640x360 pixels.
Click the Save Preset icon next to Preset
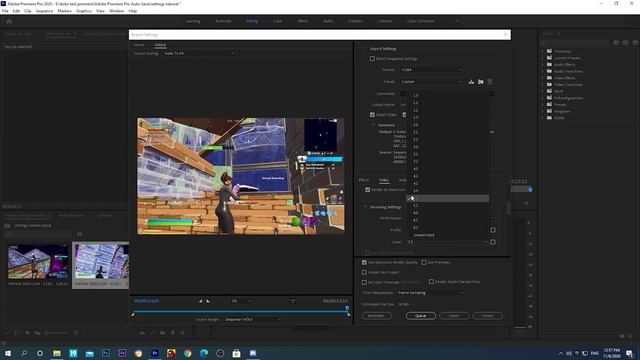[x=471, y=82]
